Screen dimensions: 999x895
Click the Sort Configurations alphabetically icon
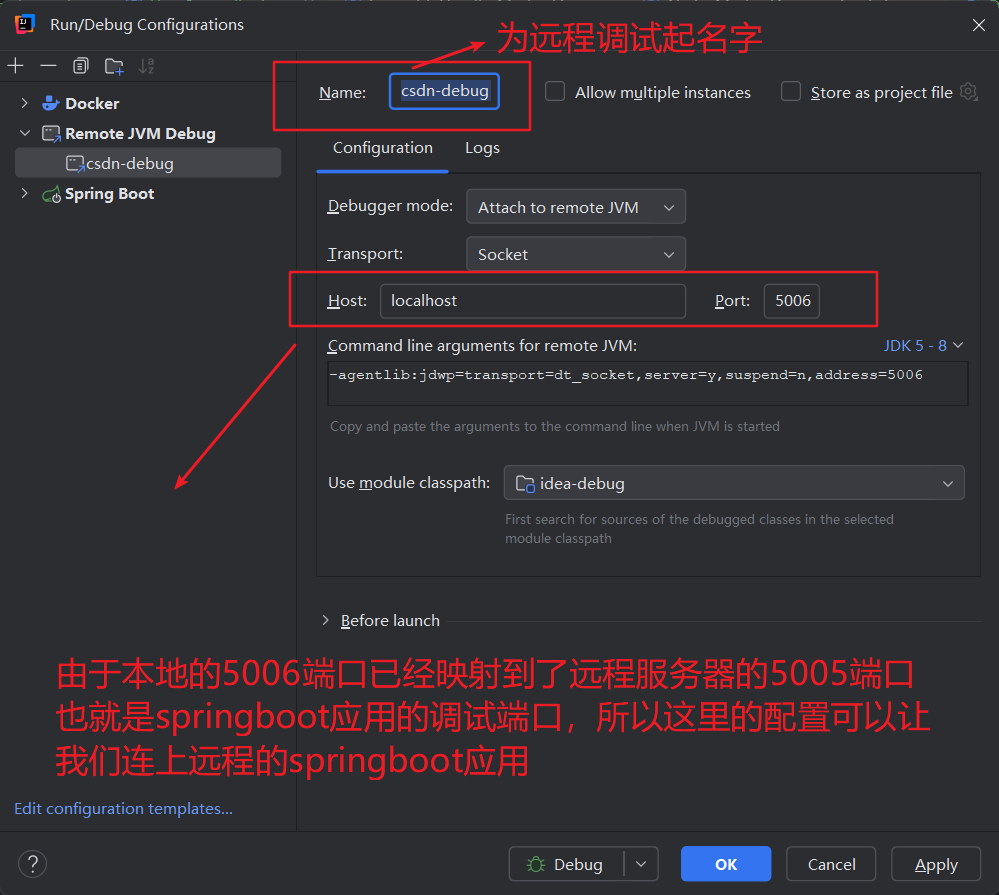[147, 66]
